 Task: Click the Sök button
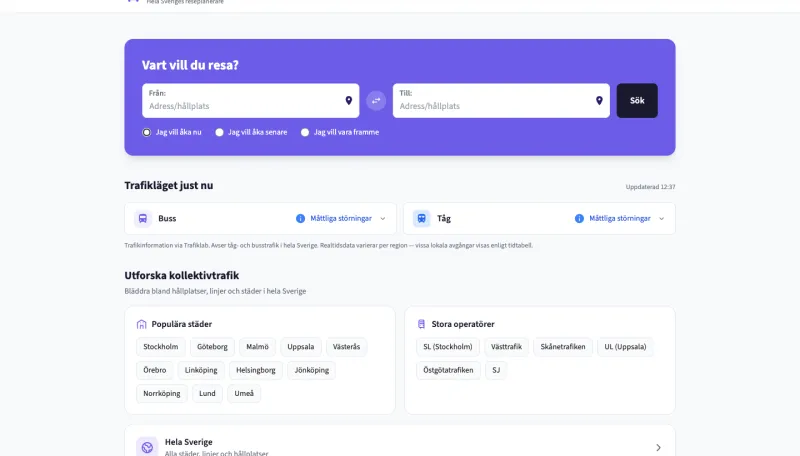point(637,100)
